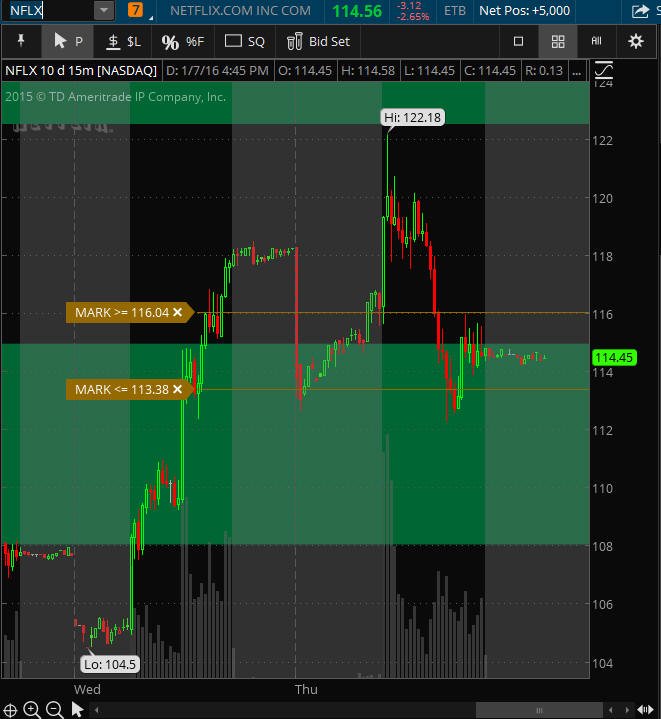Select the pointer P tool
This screenshot has height=719, width=661.
[68, 41]
